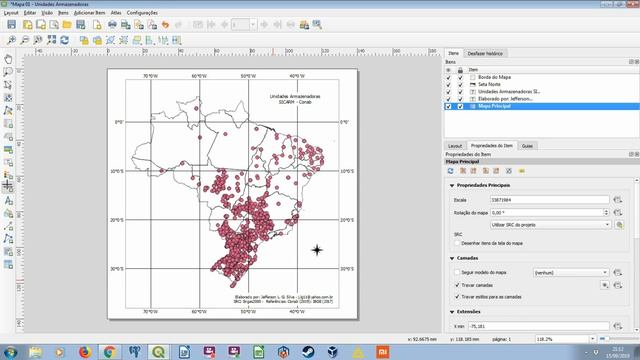The width and height of the screenshot is (640, 360).
Task: Enable Desenhar itens da tela do mapa
Action: point(457,243)
